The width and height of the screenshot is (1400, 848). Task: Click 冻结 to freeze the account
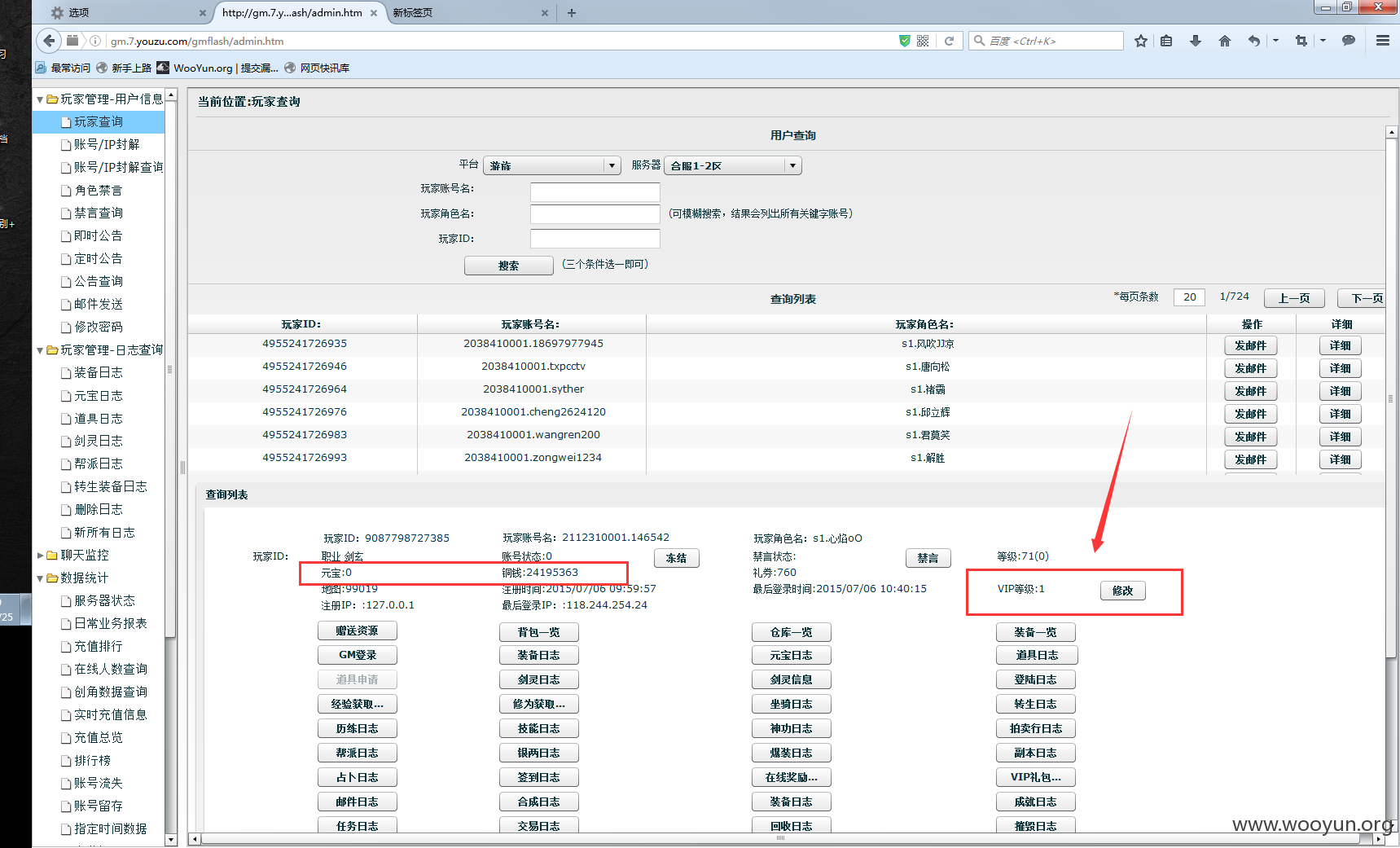pyautogui.click(x=677, y=558)
